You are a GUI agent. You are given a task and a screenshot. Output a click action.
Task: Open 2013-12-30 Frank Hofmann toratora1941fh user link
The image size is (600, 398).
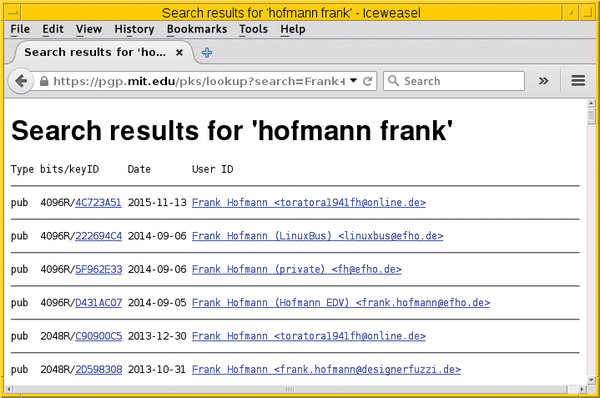(309, 336)
